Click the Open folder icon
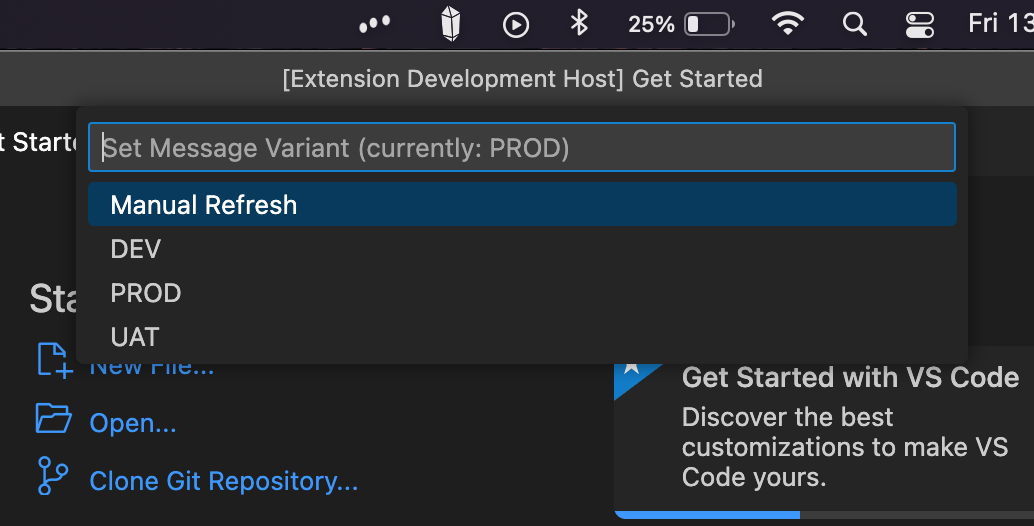The width and height of the screenshot is (1034, 526). pos(53,418)
